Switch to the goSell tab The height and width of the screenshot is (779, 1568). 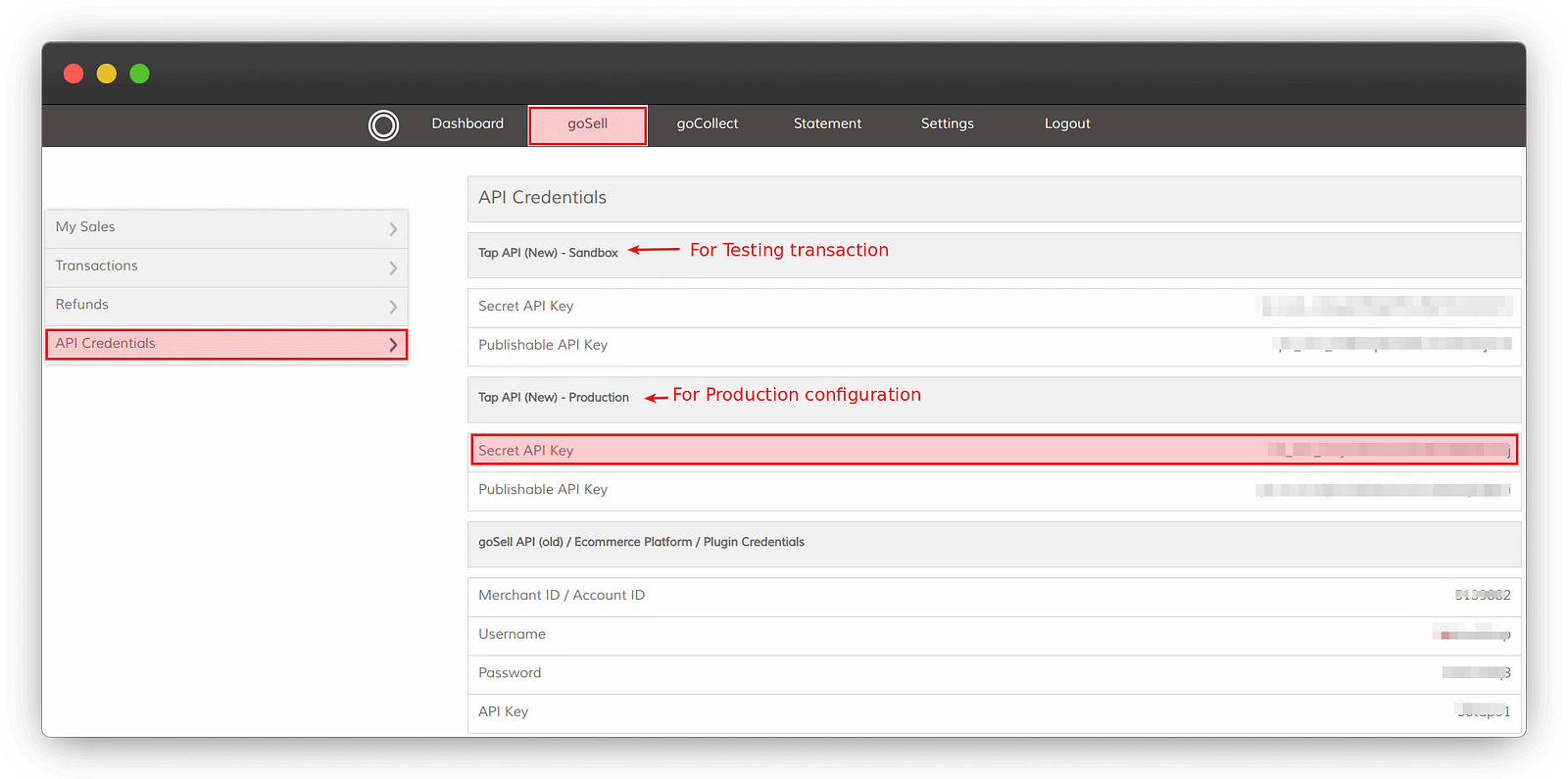[587, 124]
